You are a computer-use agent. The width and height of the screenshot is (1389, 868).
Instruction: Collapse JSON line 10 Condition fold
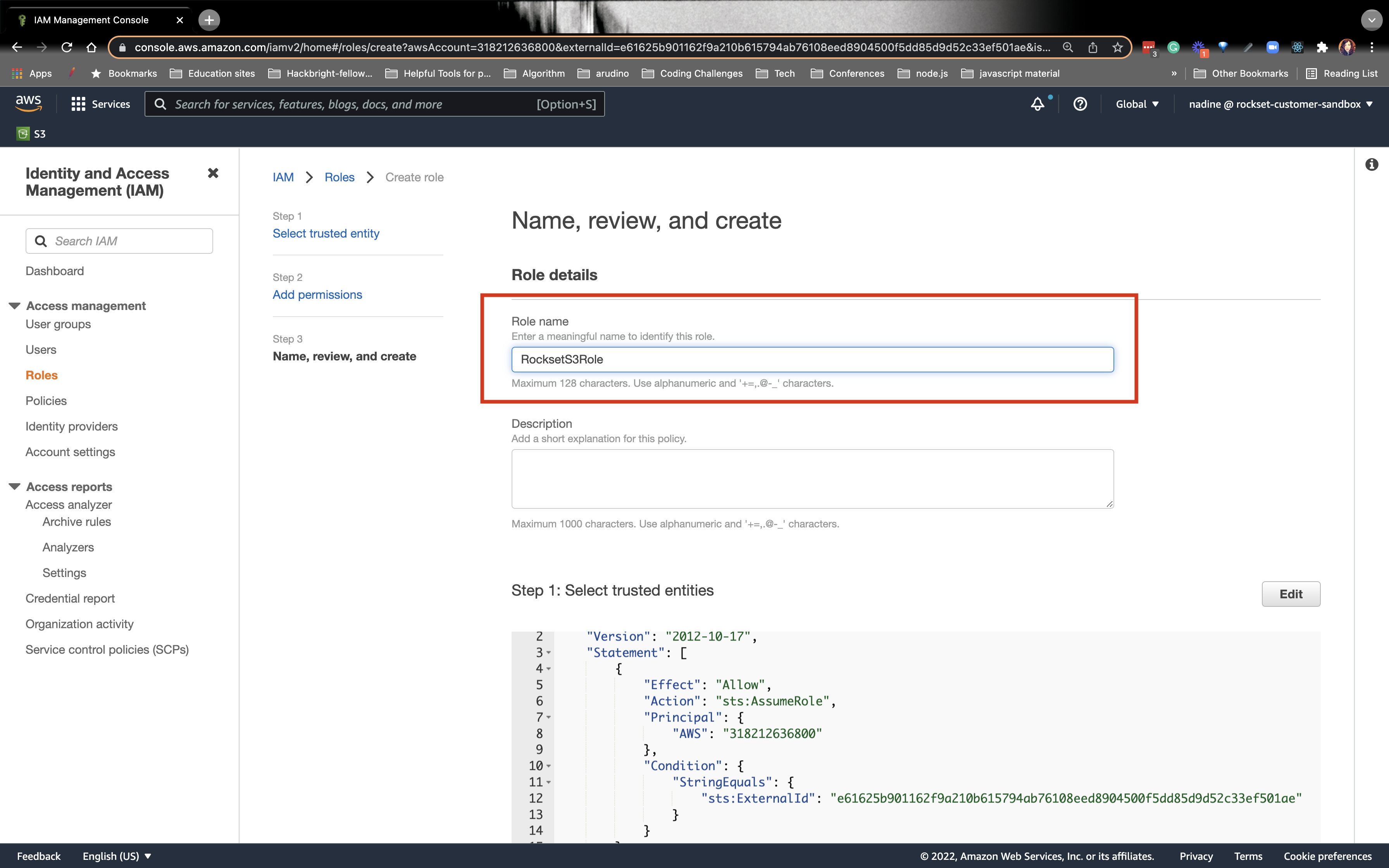pyautogui.click(x=549, y=766)
